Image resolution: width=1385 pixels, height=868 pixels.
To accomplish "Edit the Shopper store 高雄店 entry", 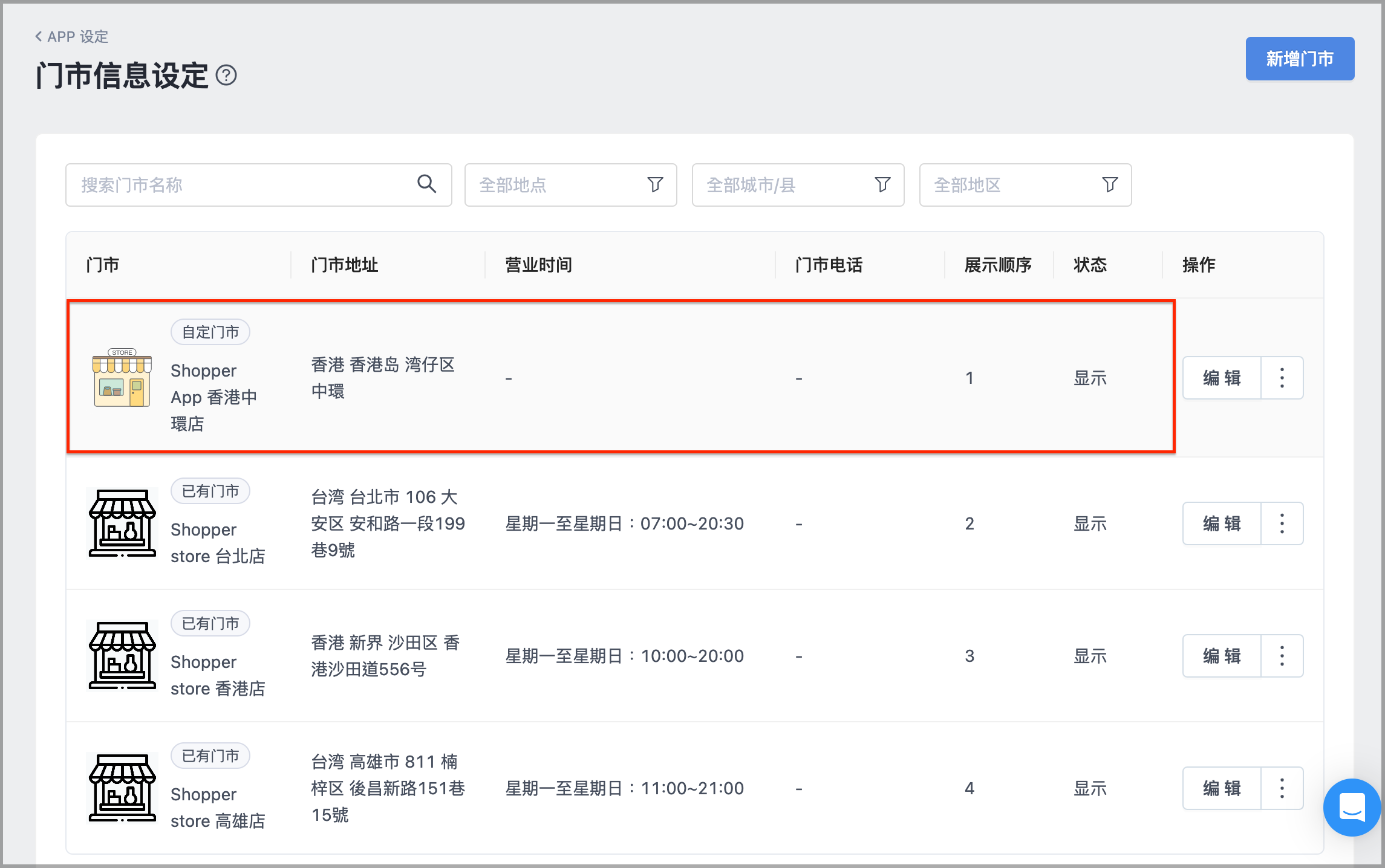I will tap(1222, 788).
